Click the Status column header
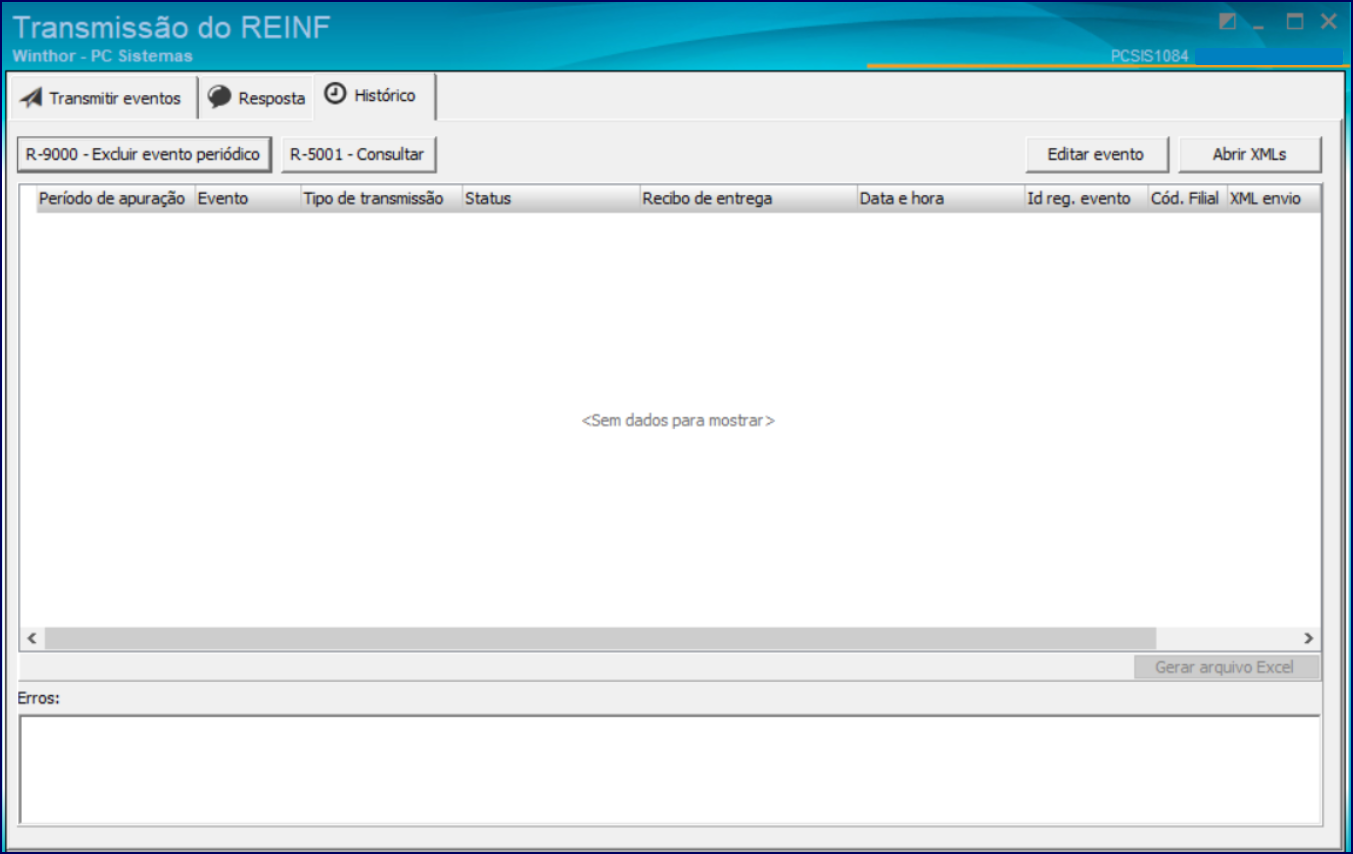The image size is (1353, 854). 550,198
